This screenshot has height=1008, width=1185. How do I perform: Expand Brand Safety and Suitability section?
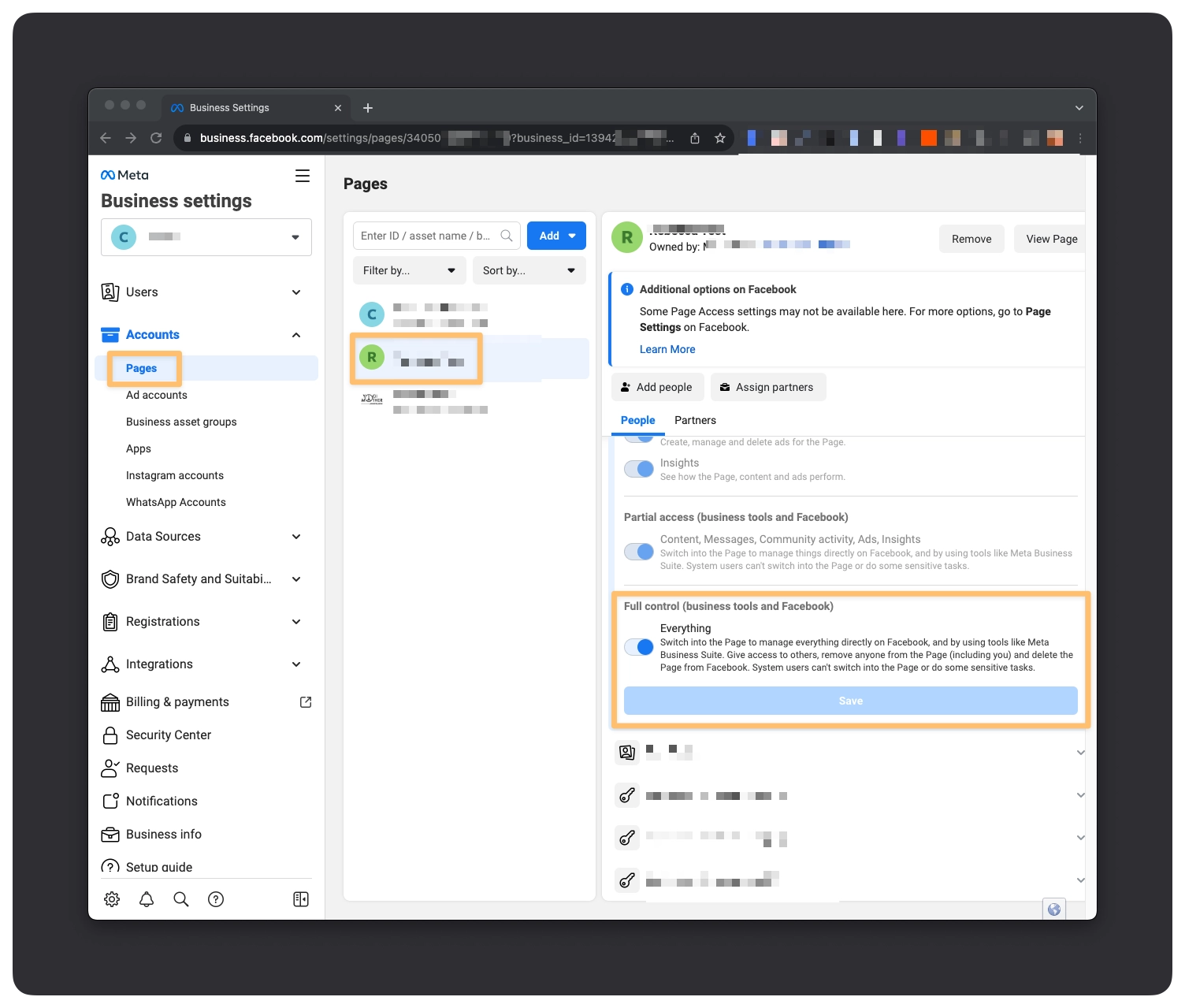296,579
